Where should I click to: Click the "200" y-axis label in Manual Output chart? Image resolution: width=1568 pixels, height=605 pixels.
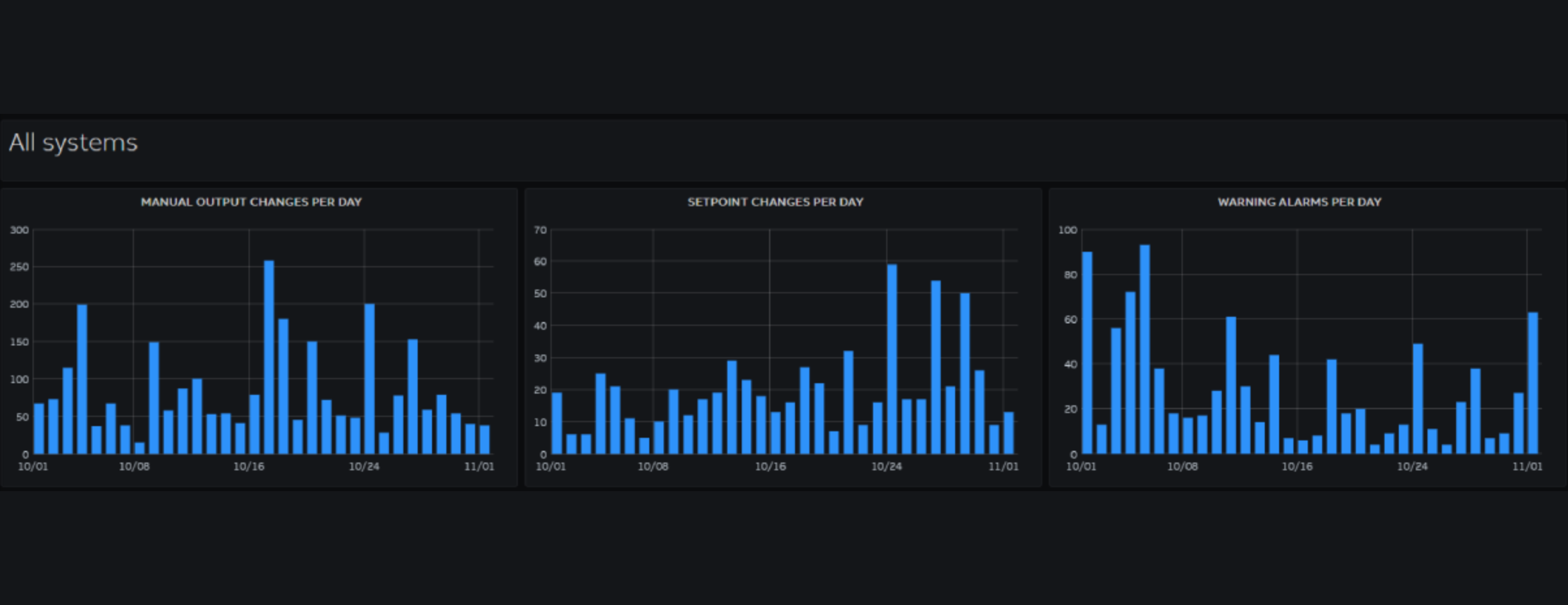click(x=20, y=304)
